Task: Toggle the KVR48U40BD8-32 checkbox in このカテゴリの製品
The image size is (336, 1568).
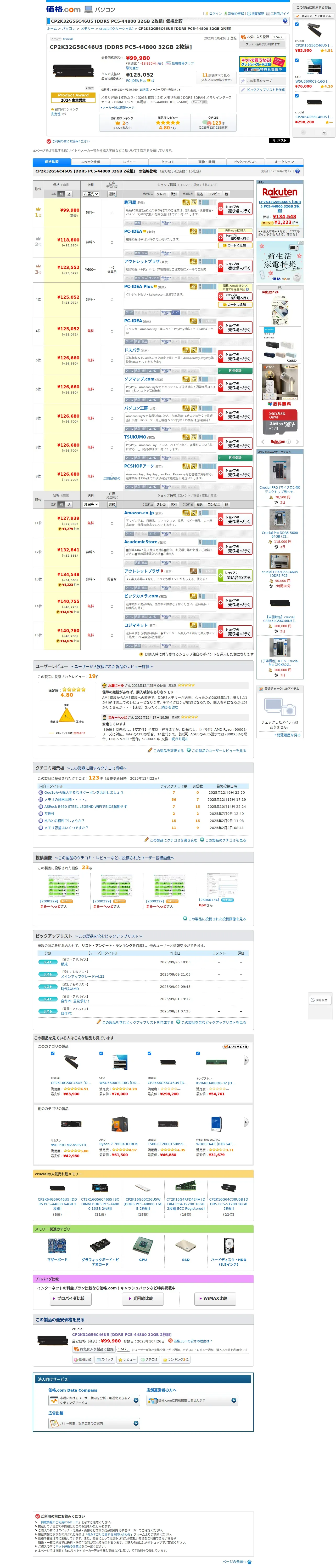Action: point(198,1054)
